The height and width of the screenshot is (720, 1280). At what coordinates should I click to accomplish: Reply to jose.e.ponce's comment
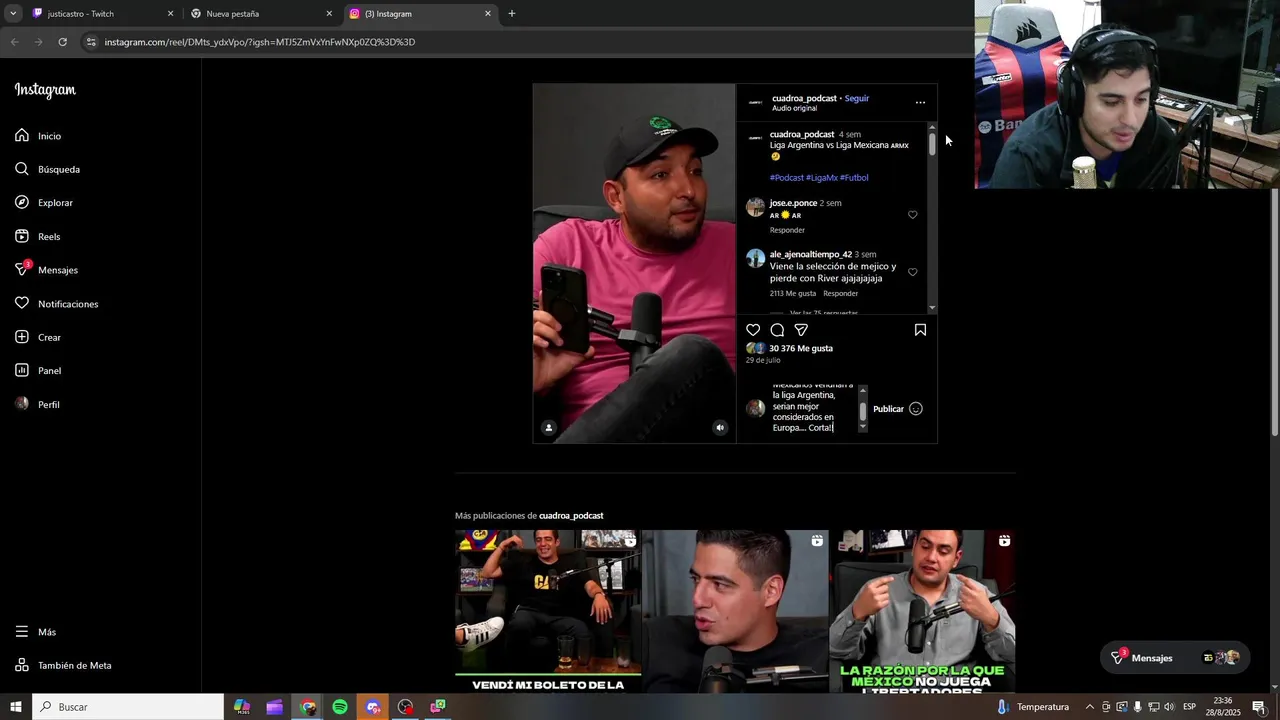787,230
